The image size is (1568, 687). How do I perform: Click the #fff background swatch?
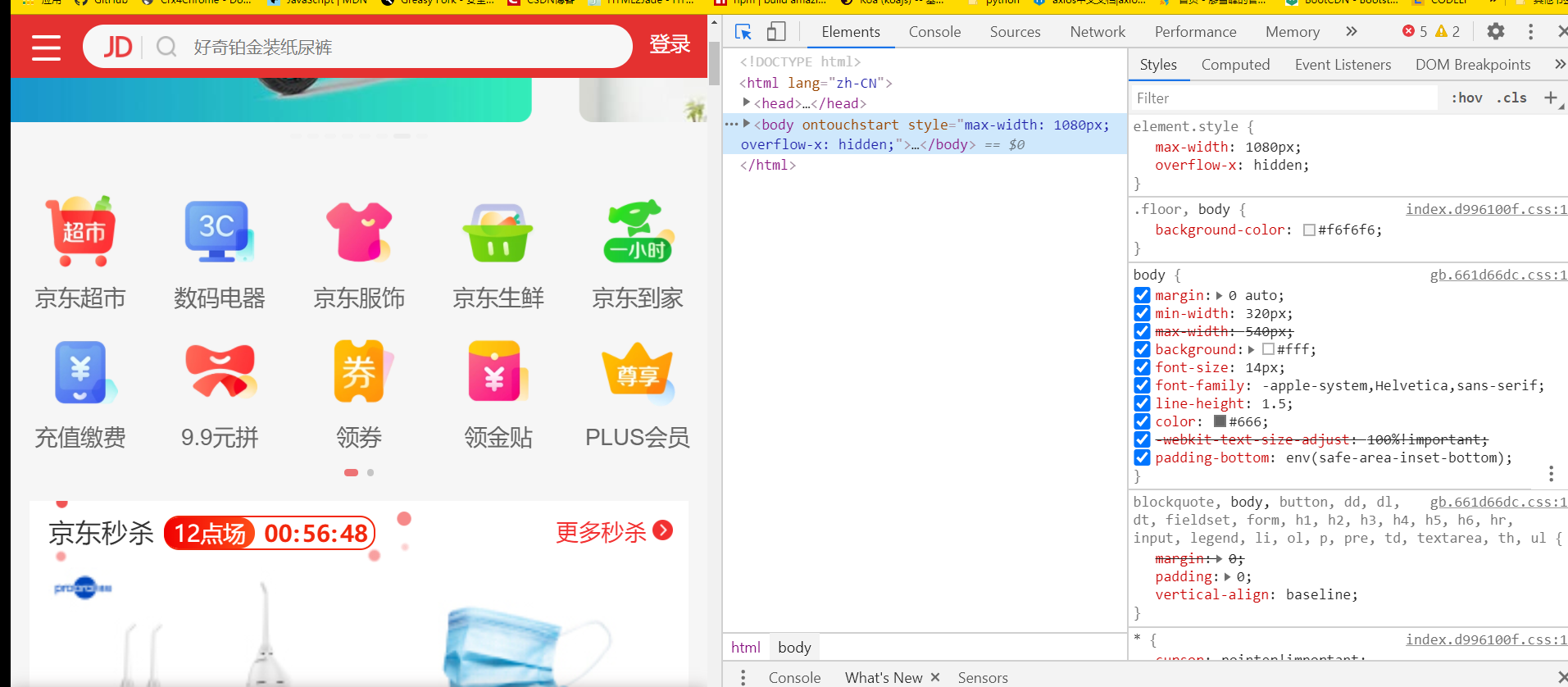point(1268,349)
